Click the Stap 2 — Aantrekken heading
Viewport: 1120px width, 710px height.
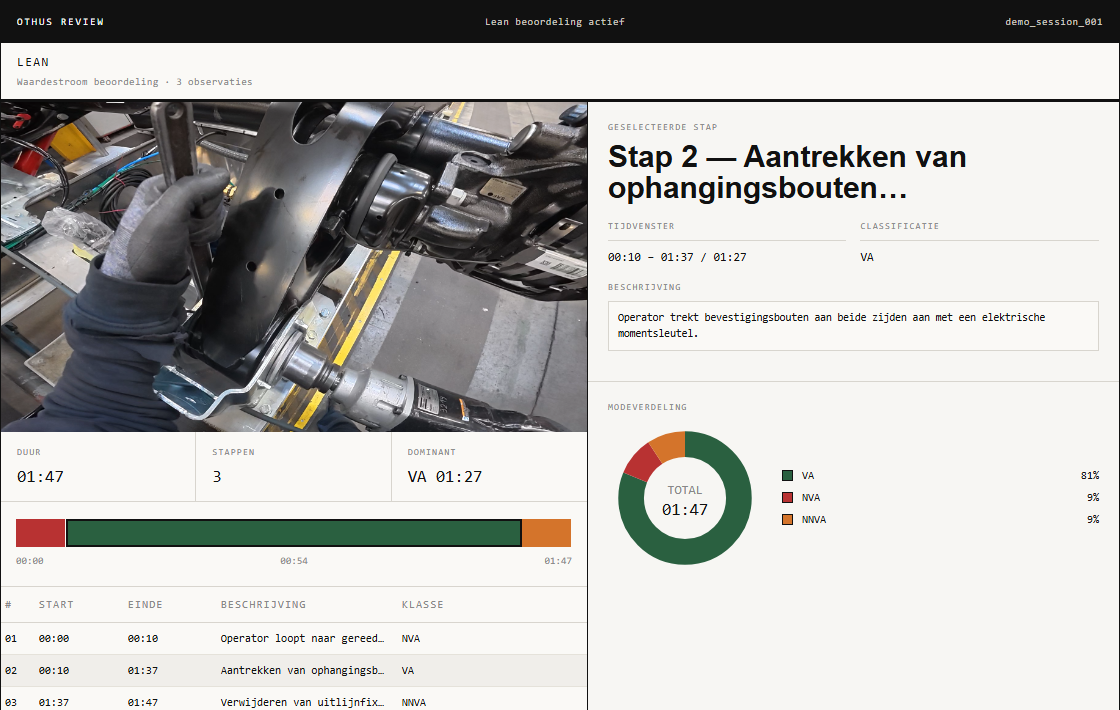click(x=786, y=172)
